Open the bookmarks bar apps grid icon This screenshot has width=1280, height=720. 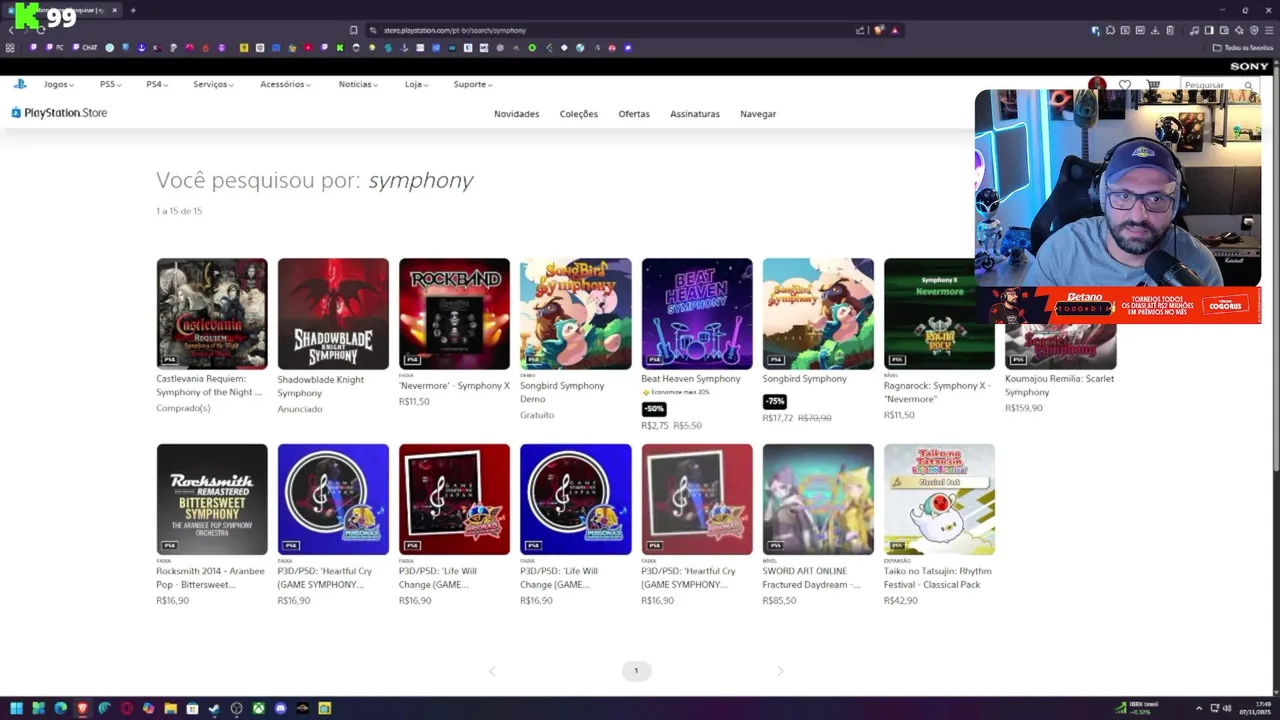10,47
